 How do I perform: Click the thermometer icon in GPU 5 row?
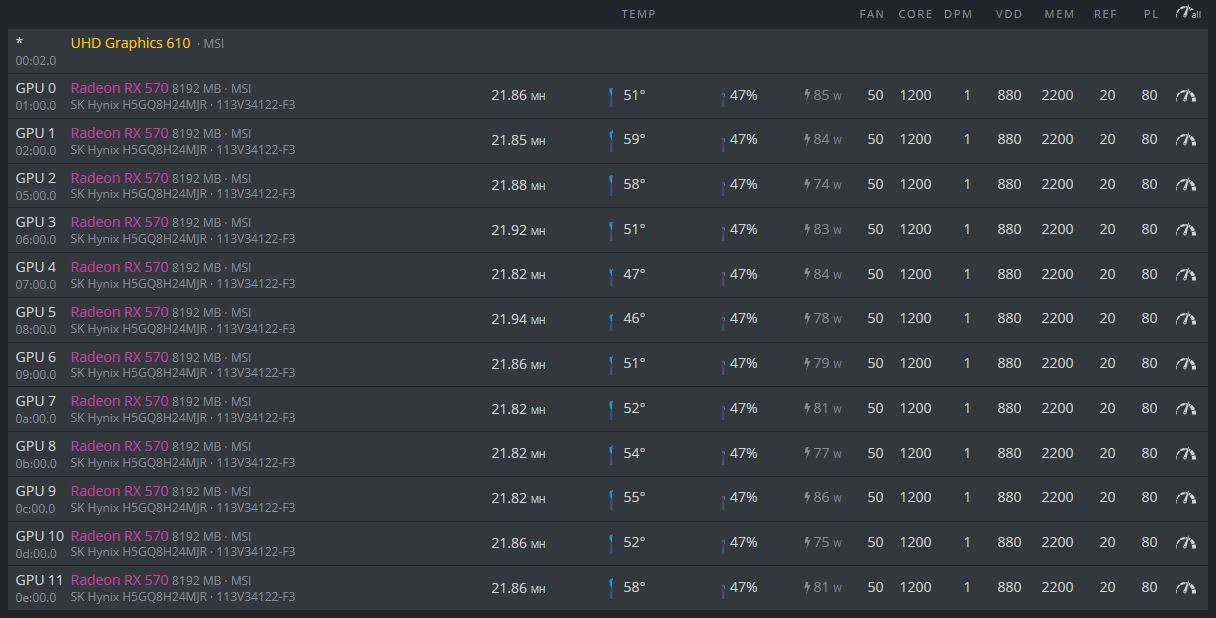[611, 319]
